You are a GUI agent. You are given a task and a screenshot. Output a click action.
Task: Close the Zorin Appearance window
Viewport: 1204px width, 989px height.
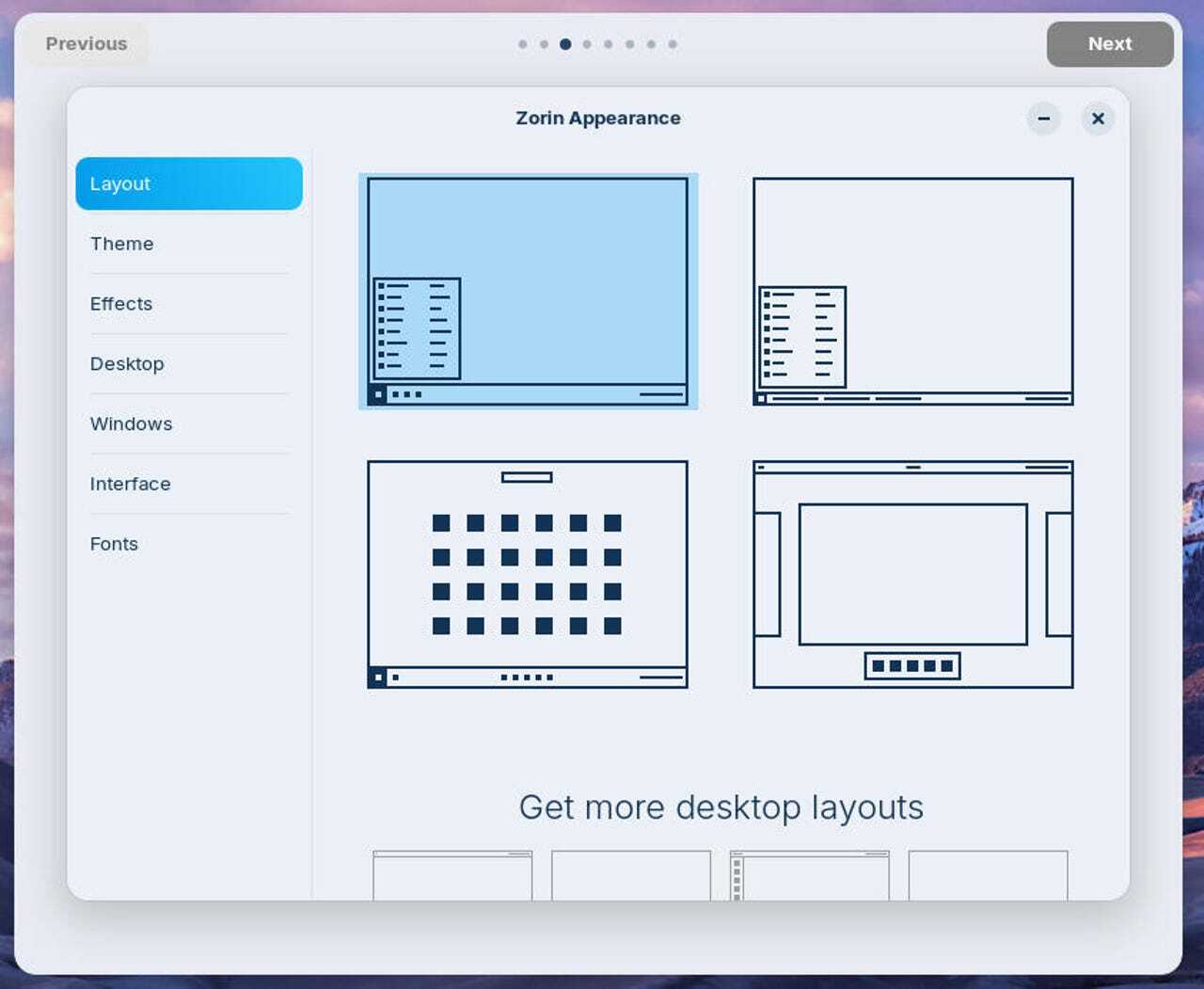pyautogui.click(x=1098, y=119)
